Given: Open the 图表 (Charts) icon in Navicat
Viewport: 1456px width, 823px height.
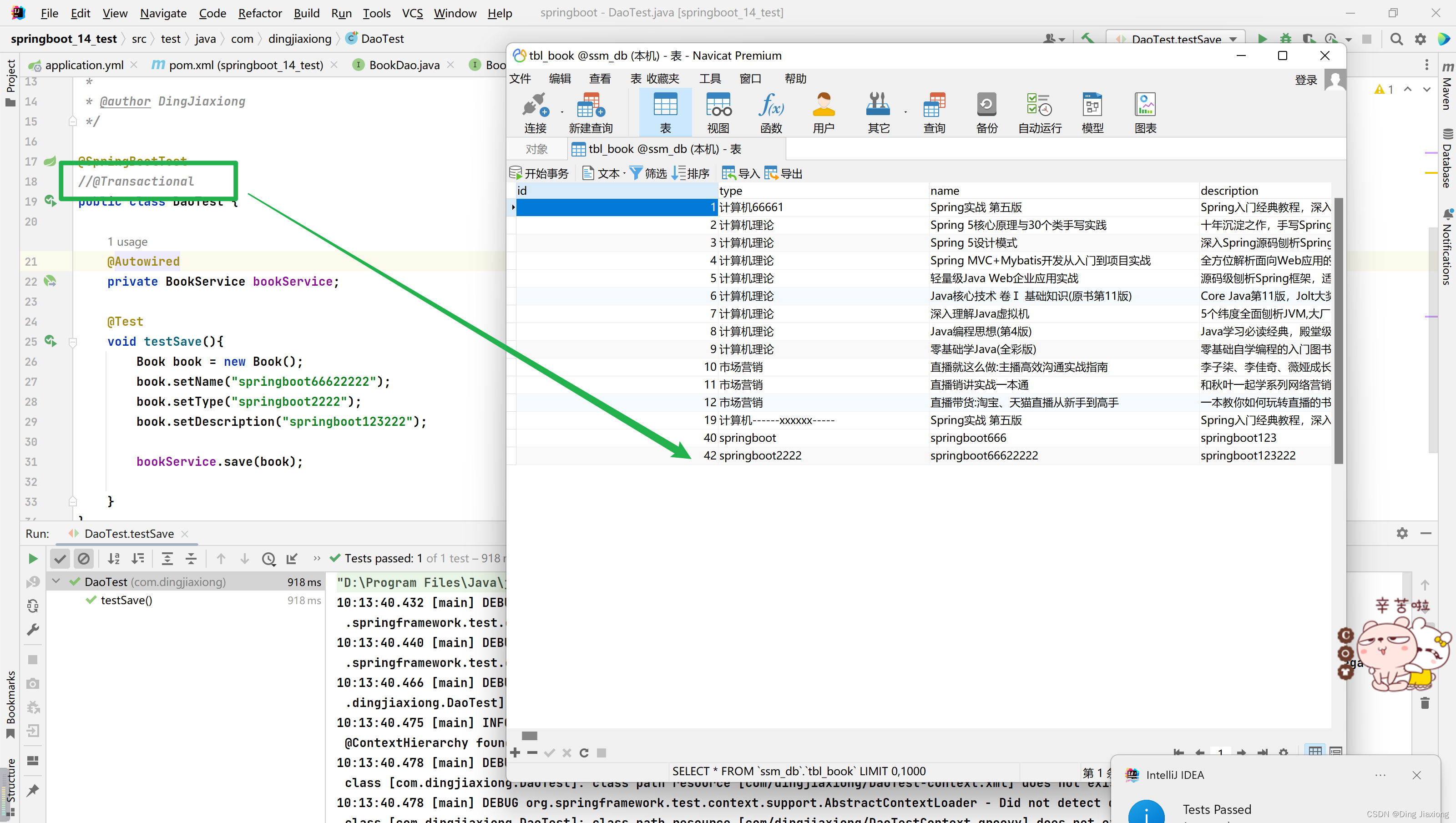Looking at the screenshot, I should click(x=1145, y=112).
